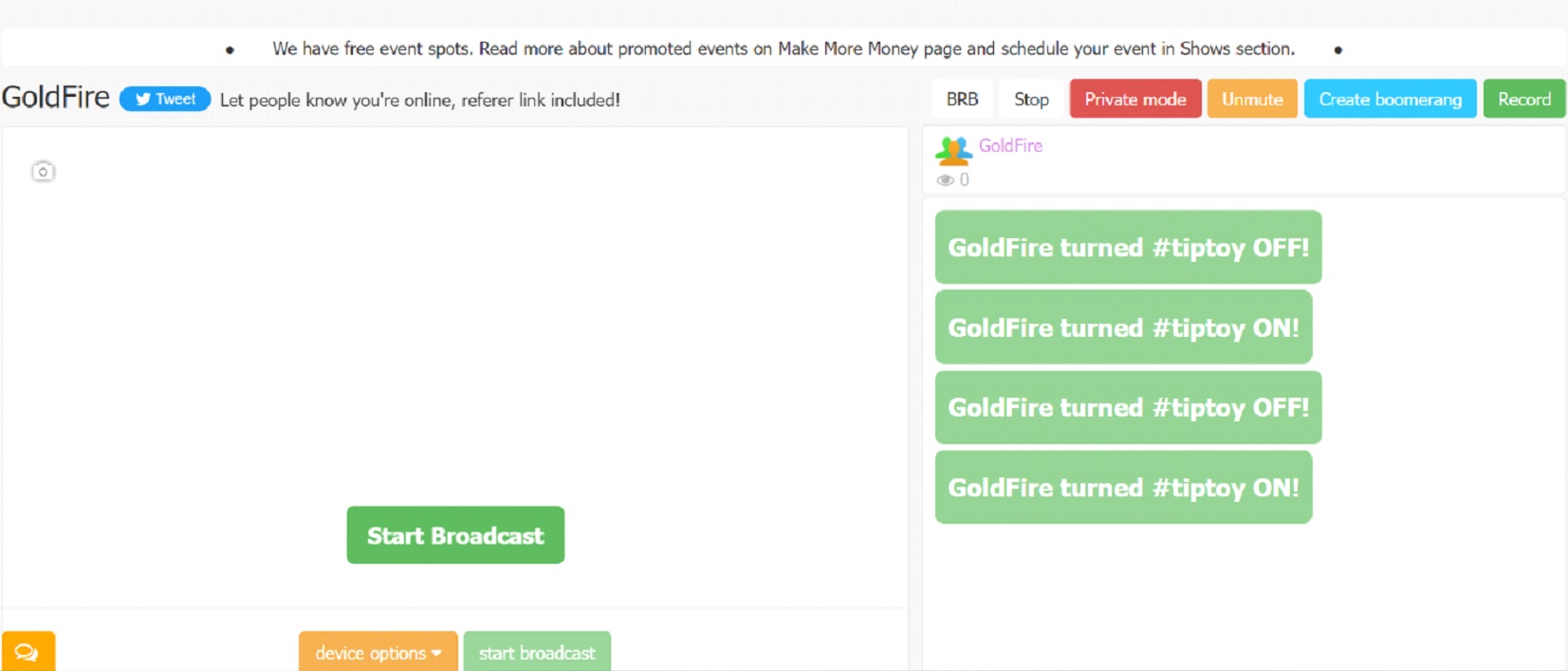The width and height of the screenshot is (1568, 671).
Task: Expand the device options dropdown
Action: [378, 652]
